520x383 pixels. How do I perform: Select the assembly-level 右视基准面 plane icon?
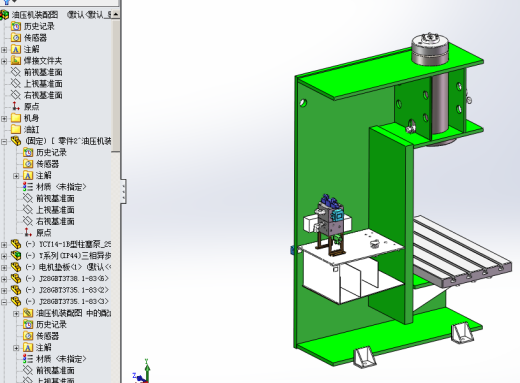tap(16, 95)
